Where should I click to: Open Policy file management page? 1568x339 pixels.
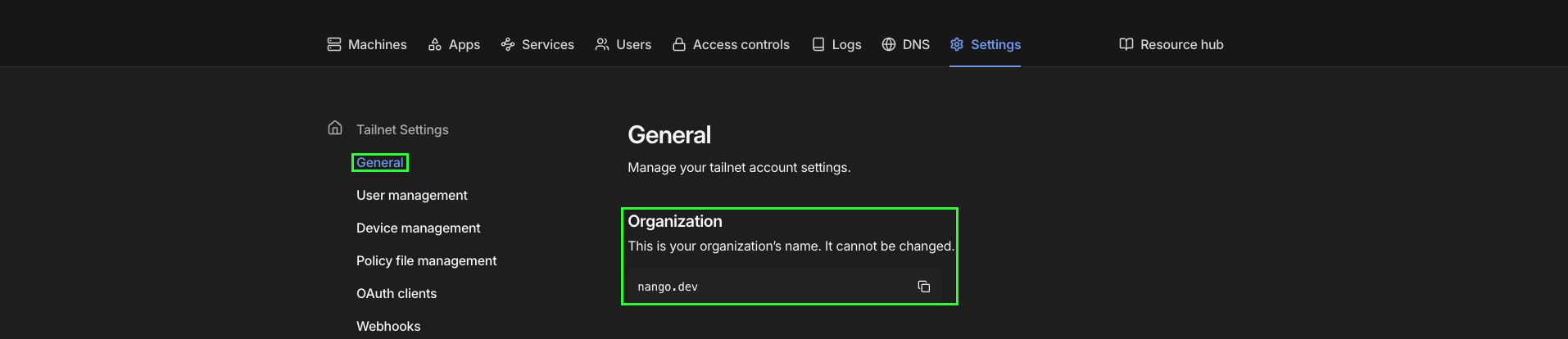click(x=427, y=260)
